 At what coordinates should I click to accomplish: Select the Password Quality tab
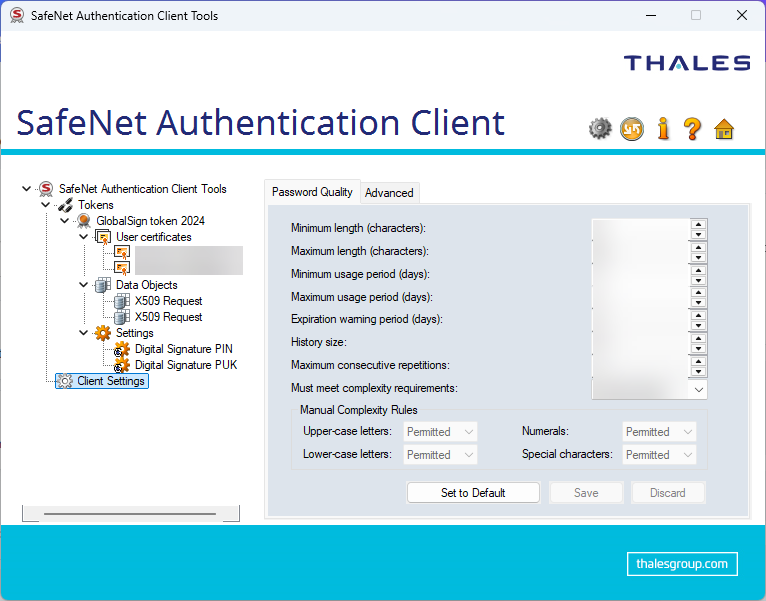pyautogui.click(x=312, y=192)
